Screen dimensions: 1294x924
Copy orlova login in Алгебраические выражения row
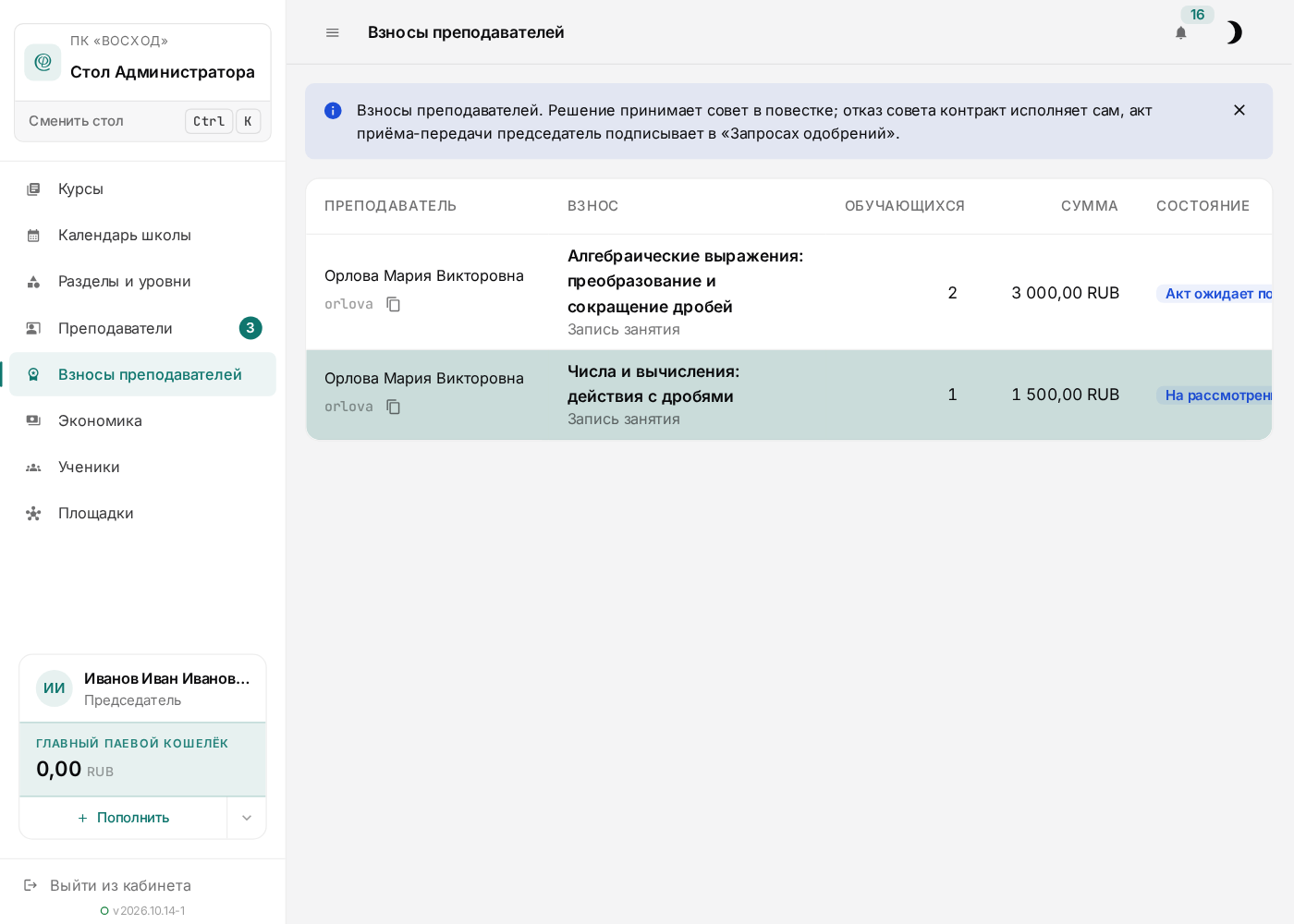point(393,304)
